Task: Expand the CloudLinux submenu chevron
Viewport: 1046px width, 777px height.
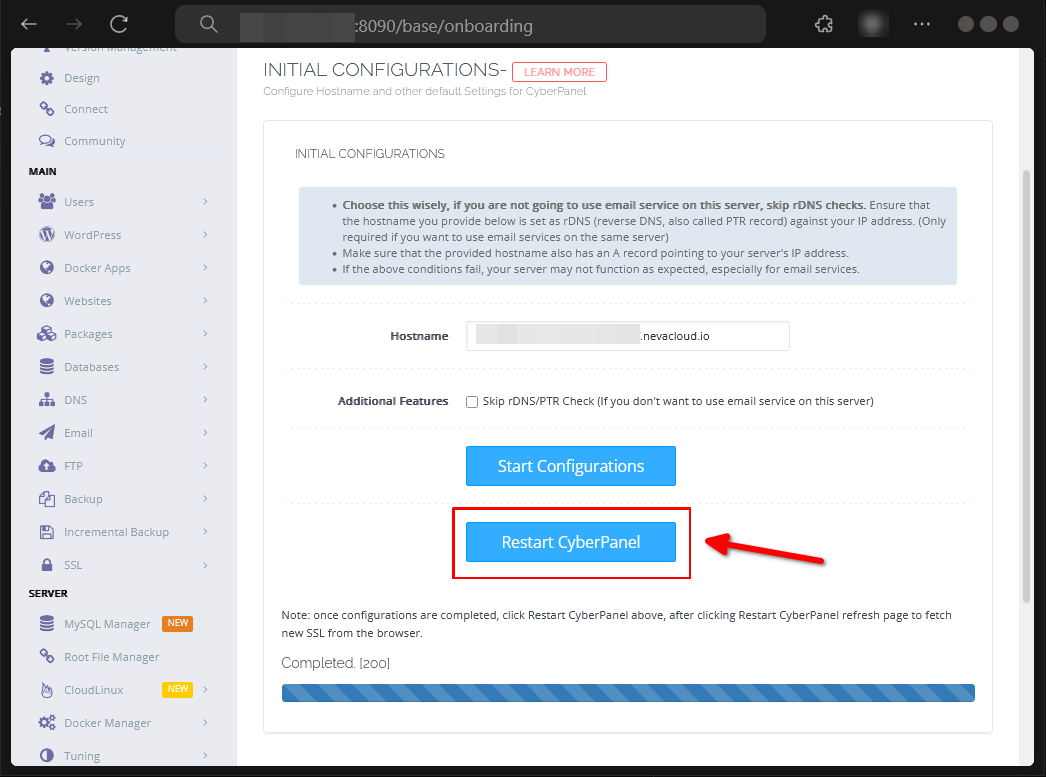Action: 205,690
